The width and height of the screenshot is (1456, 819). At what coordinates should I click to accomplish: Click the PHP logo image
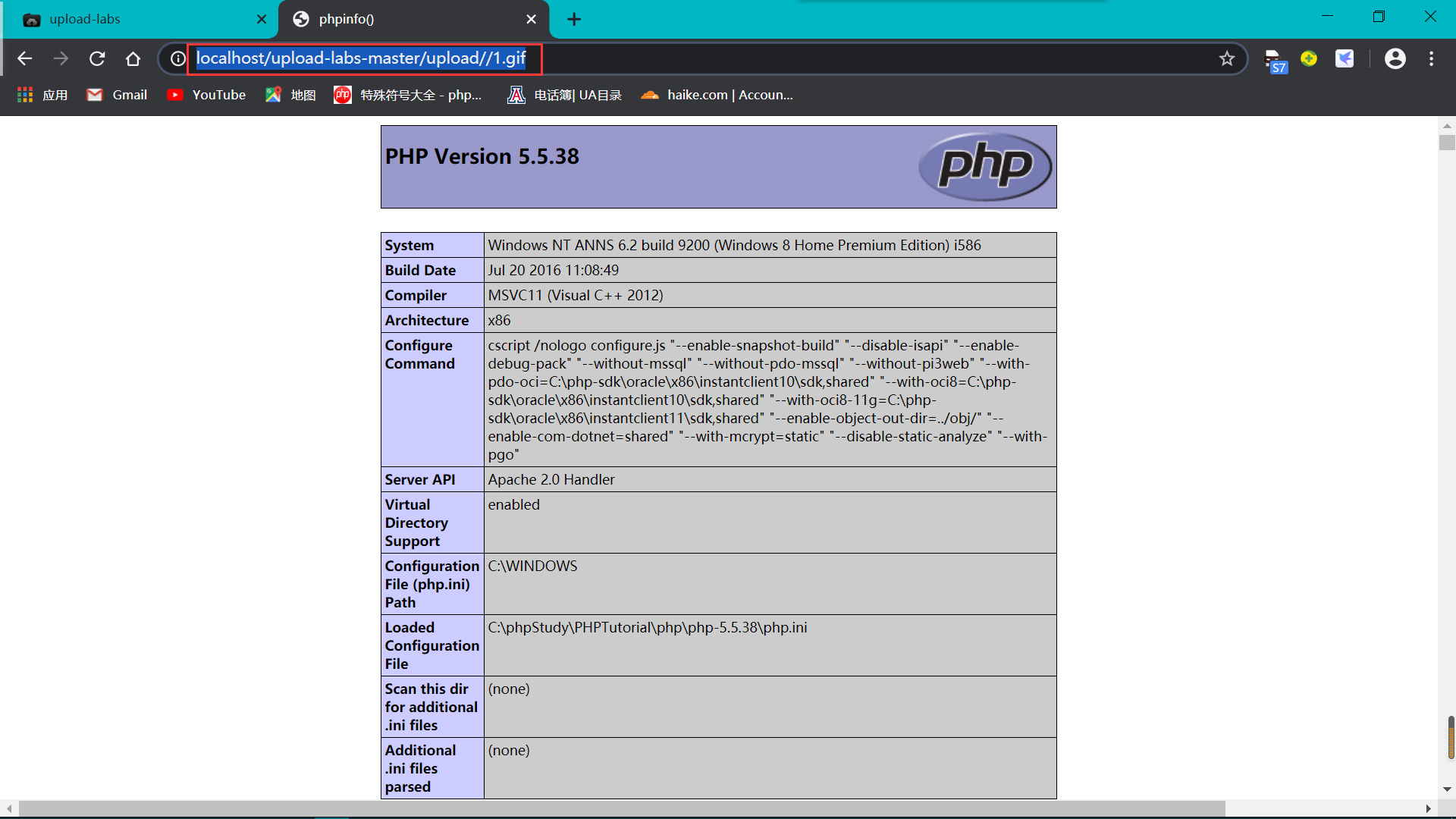click(x=984, y=166)
